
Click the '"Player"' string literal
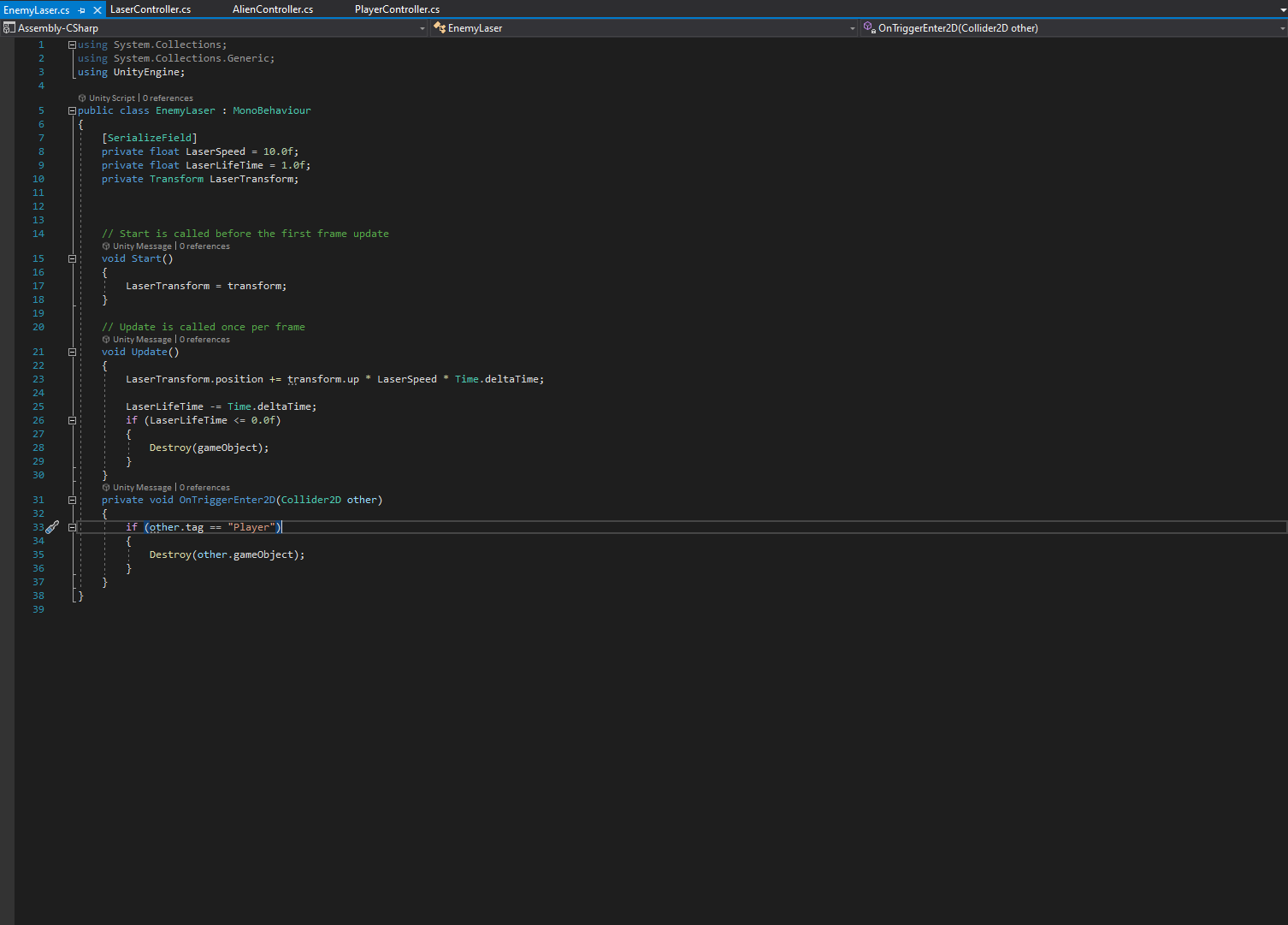251,527
